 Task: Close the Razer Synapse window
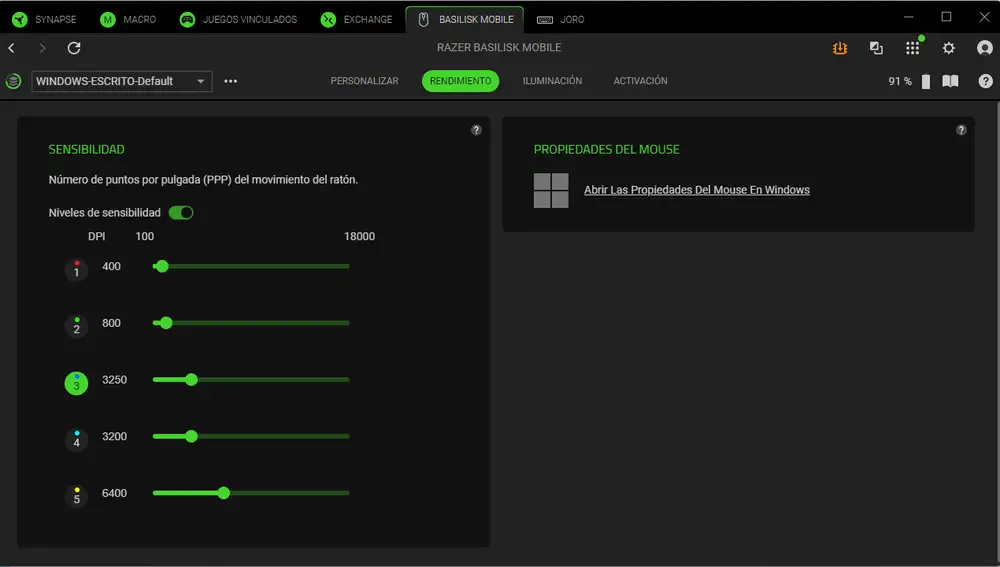984,17
